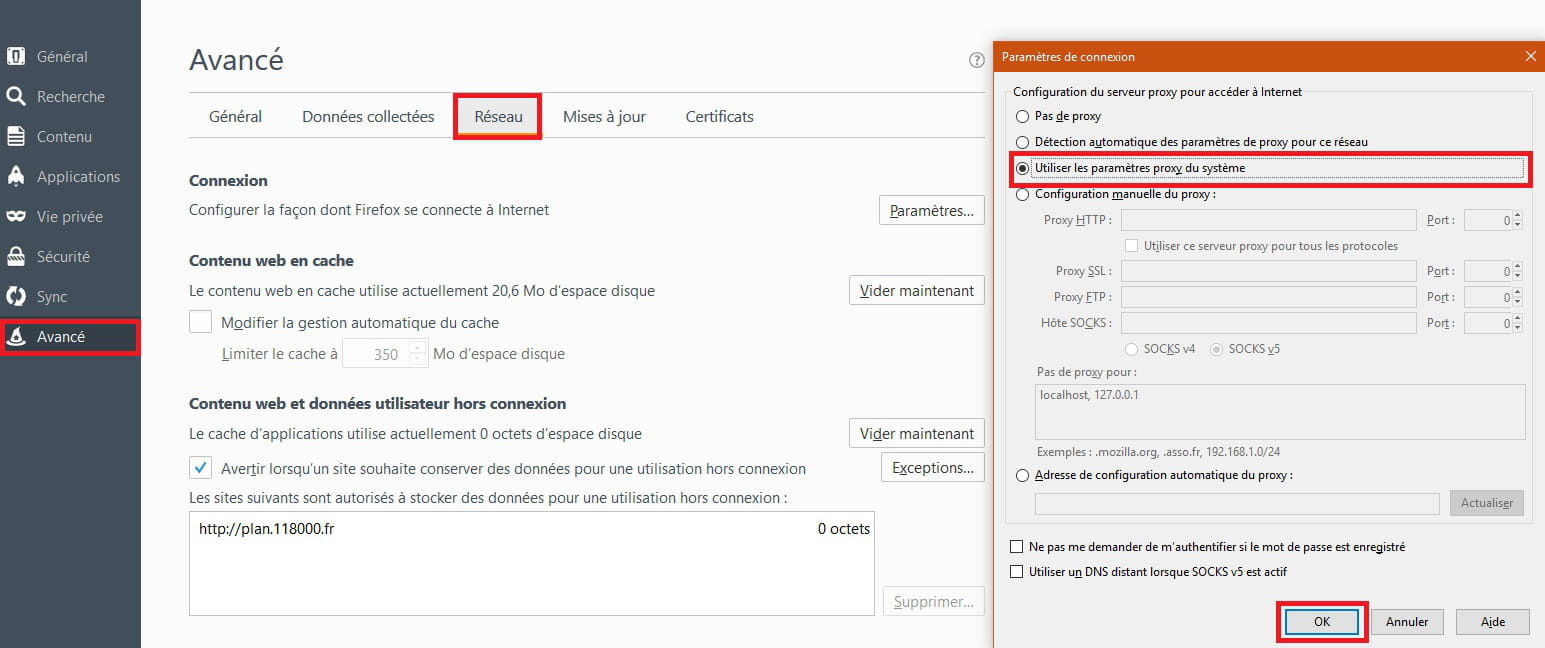Close the Paramètres de connexion dialog
1545x648 pixels.
tap(1531, 57)
